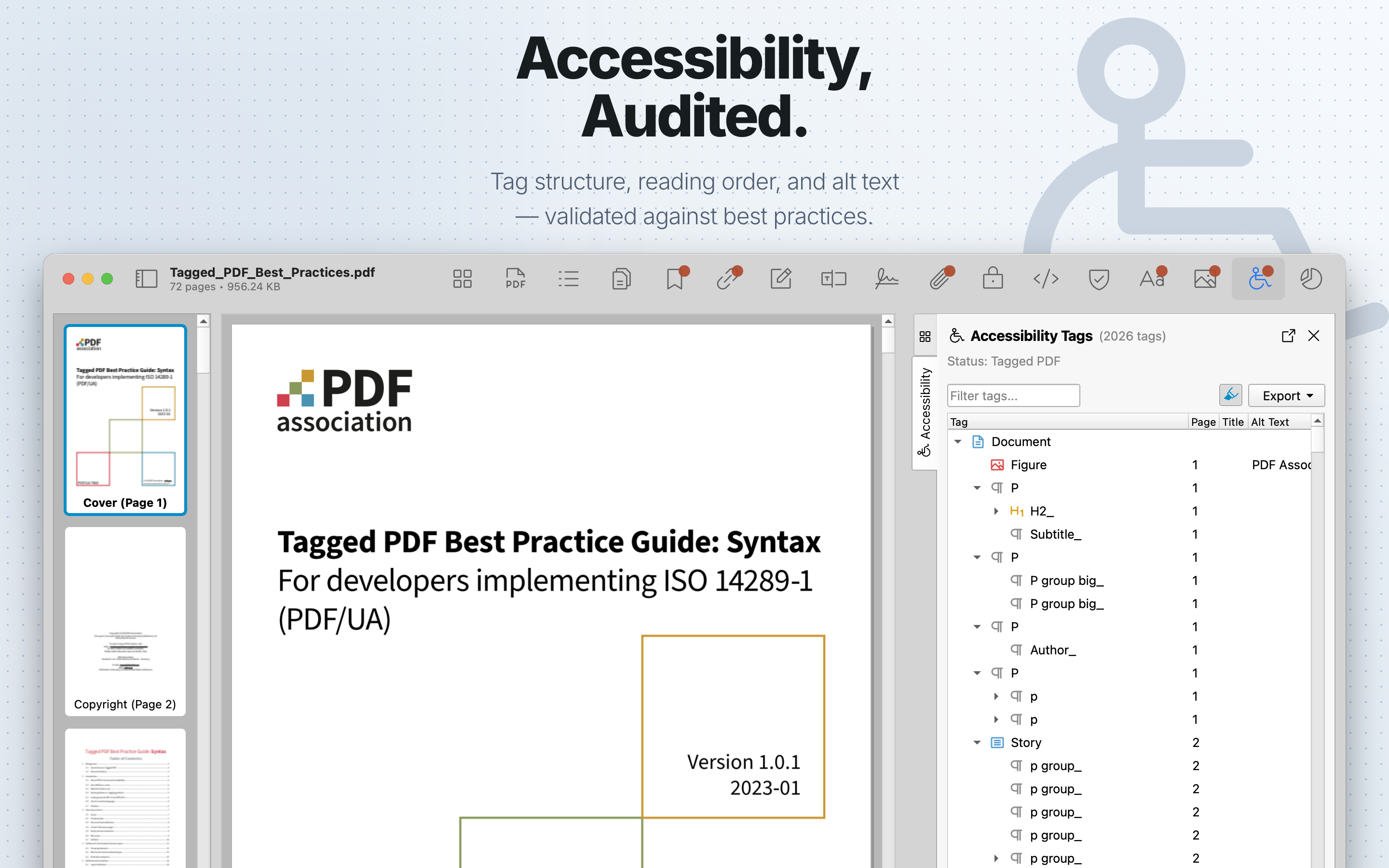Open the form fields toolbar icon
Viewport: 1389px width, 868px height.
[x=833, y=279]
